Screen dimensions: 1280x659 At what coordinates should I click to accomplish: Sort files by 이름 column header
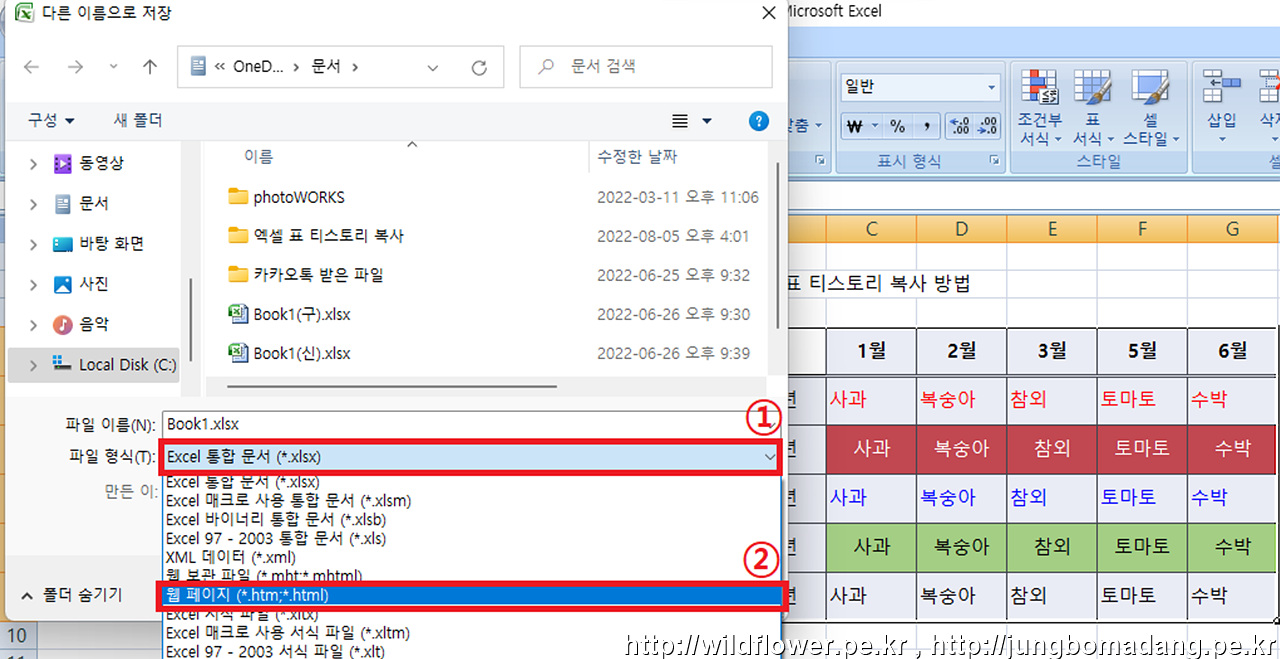(258, 156)
